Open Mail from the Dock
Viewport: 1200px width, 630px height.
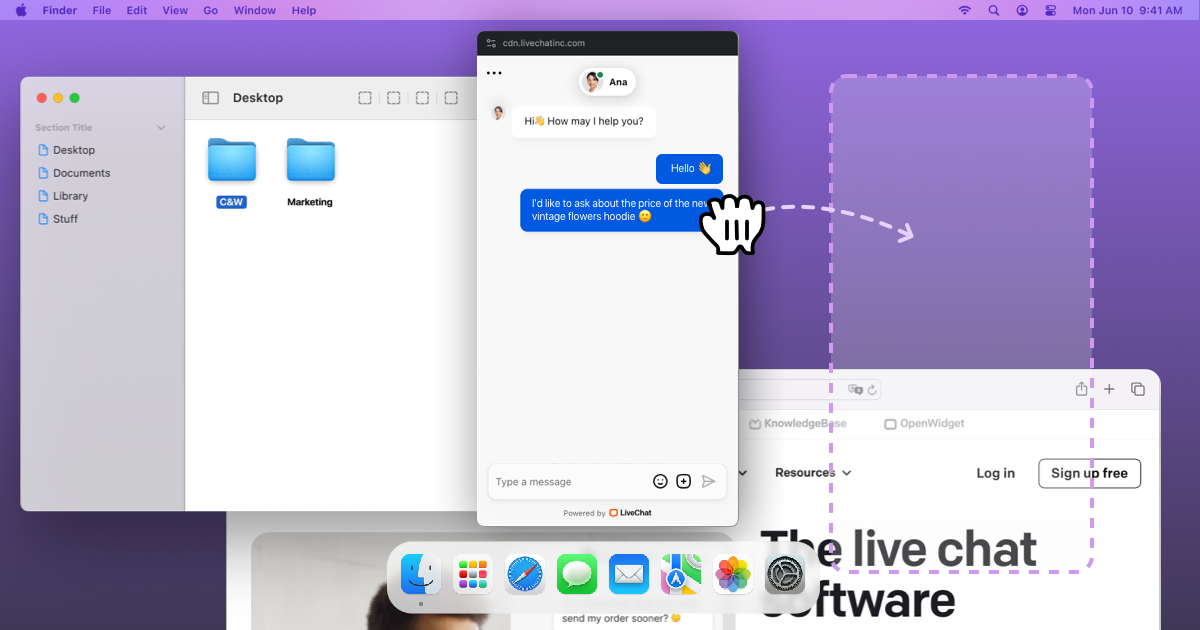tap(629, 575)
